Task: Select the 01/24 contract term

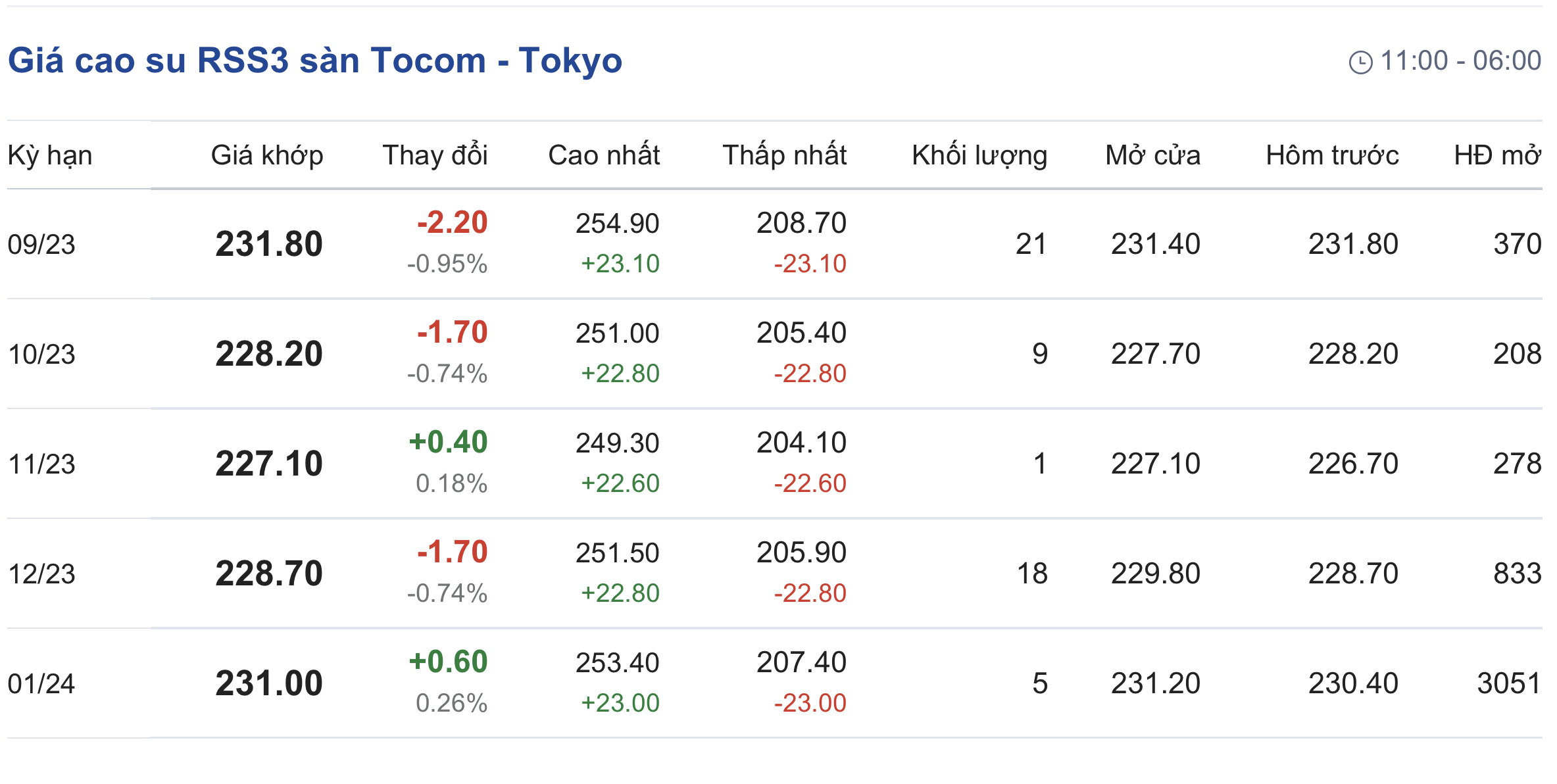Action: 41,684
